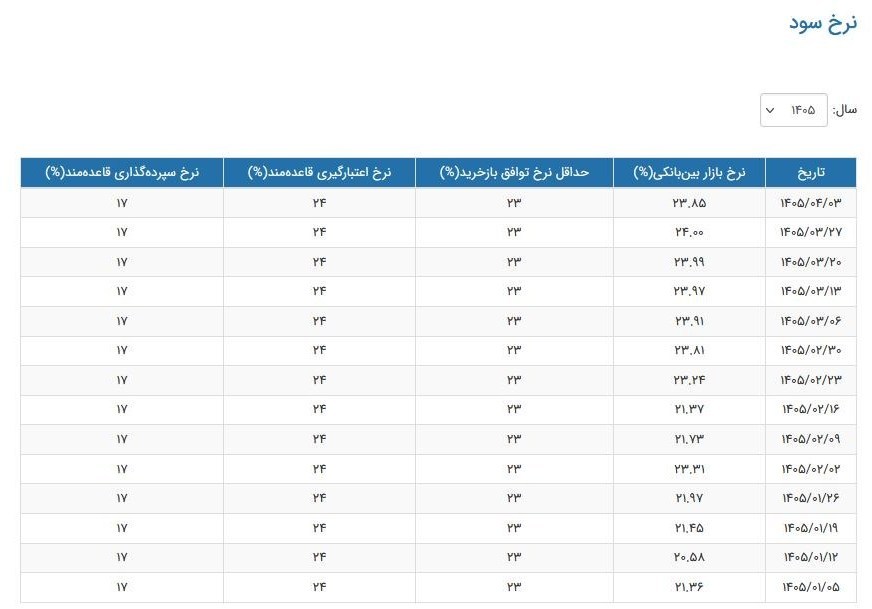Click deposit rate ۱۷ in the ۱۴۰۵/۰۴/۰۳ row
Viewport: 872px width, 609px height.
click(122, 203)
